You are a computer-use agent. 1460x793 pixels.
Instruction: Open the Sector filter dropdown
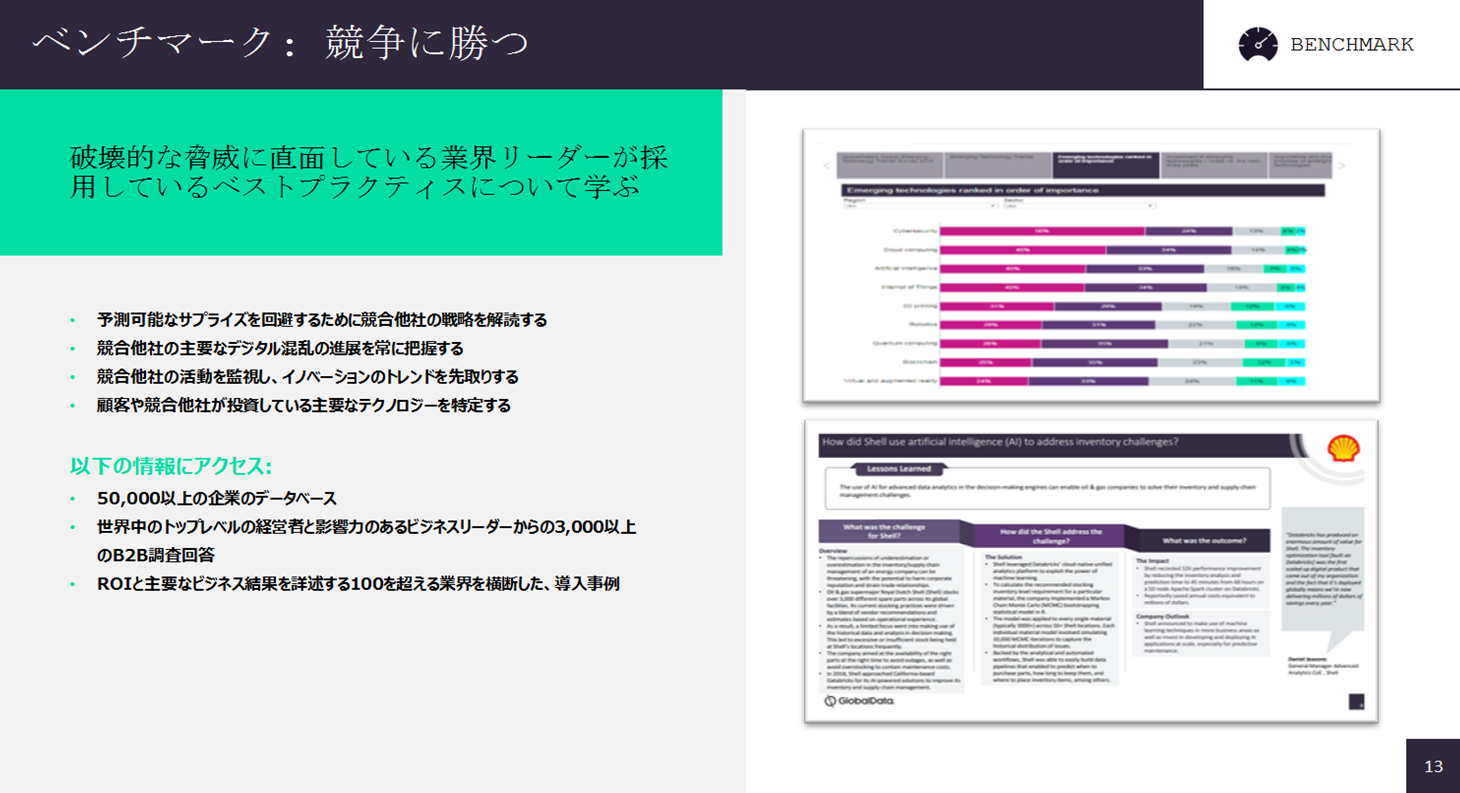1078,206
